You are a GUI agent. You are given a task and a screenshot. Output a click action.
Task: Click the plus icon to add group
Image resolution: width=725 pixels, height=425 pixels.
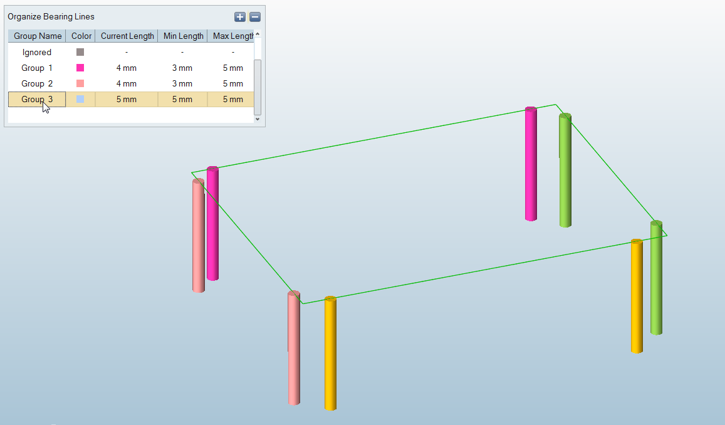point(240,17)
